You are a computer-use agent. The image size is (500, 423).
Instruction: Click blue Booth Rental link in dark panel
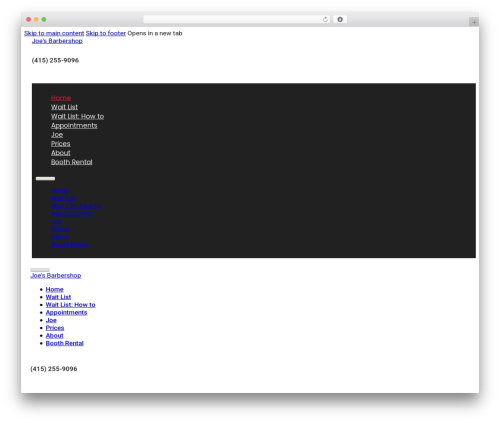70,244
